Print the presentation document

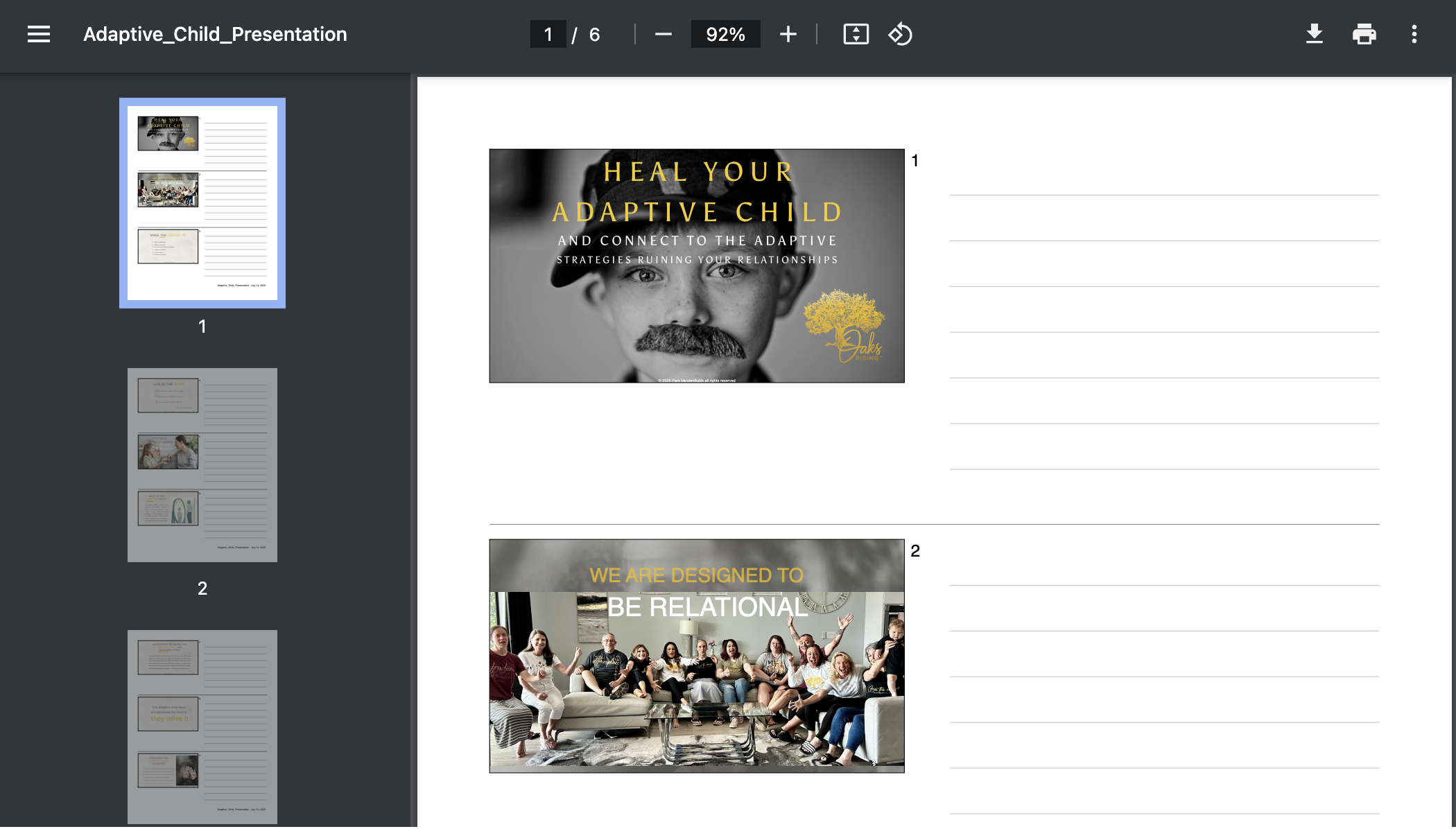1364,34
